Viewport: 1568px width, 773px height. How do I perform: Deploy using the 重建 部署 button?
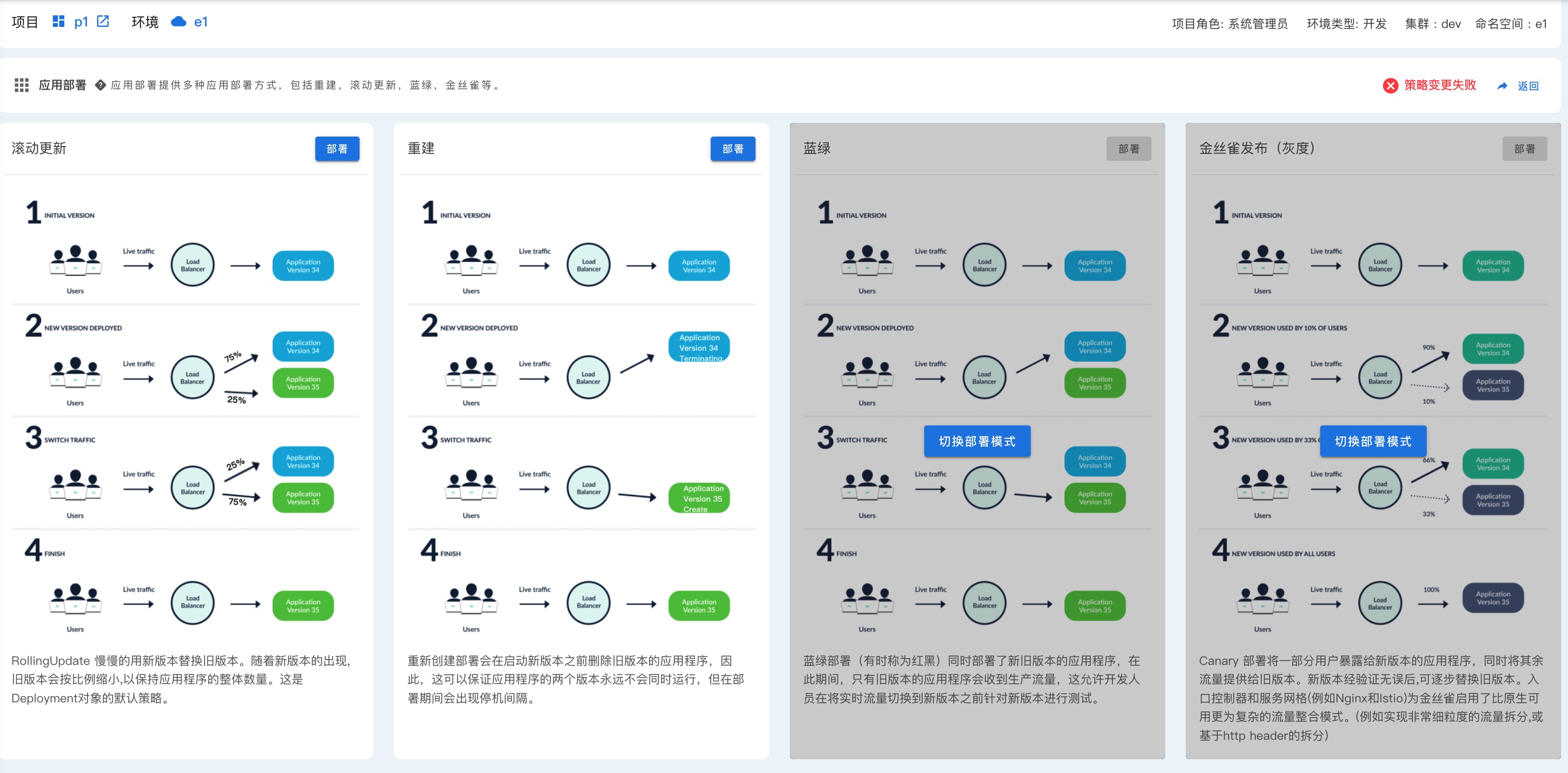point(733,149)
